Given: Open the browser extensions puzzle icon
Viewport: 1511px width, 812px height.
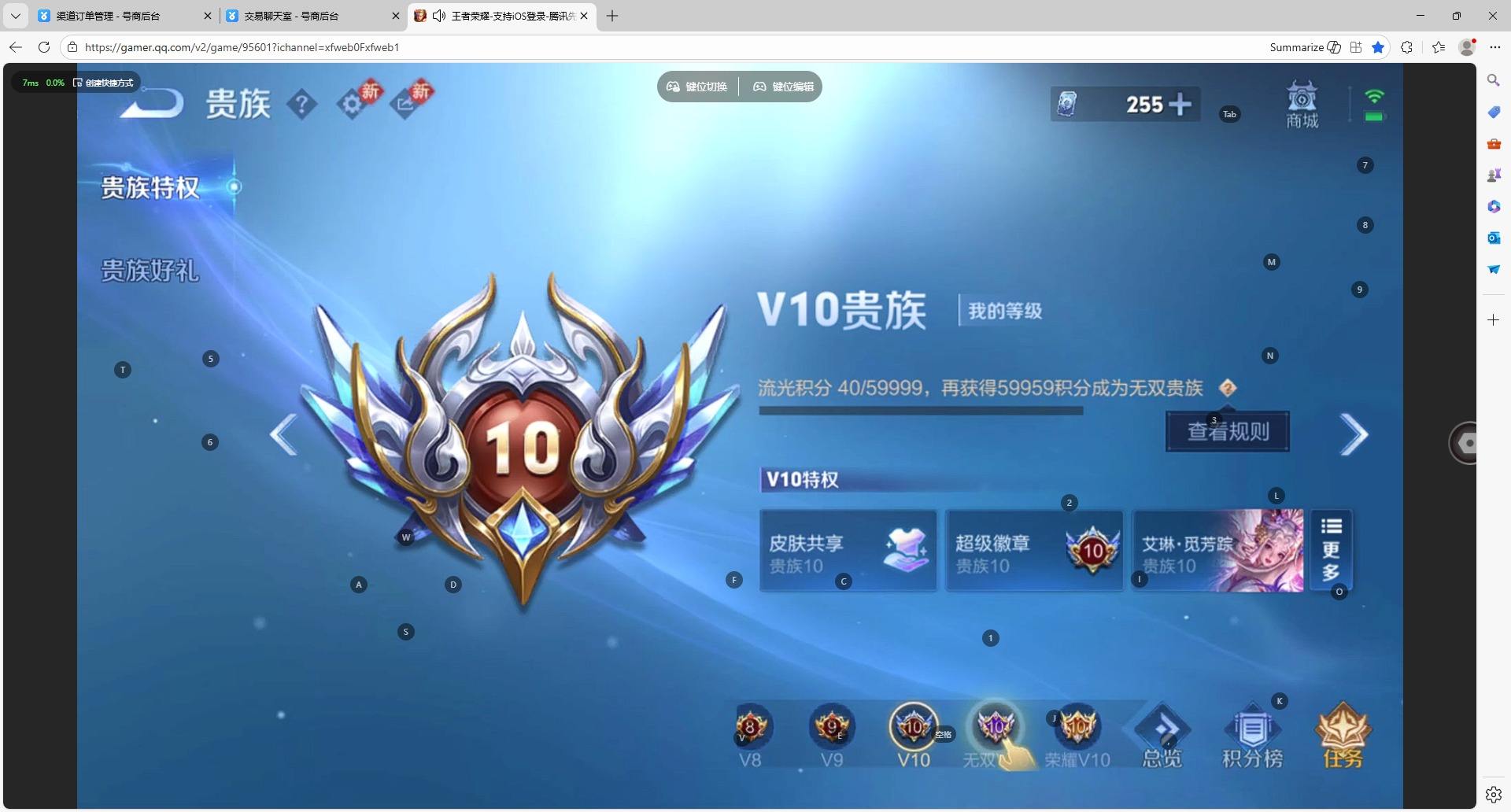Looking at the screenshot, I should coord(1406,47).
